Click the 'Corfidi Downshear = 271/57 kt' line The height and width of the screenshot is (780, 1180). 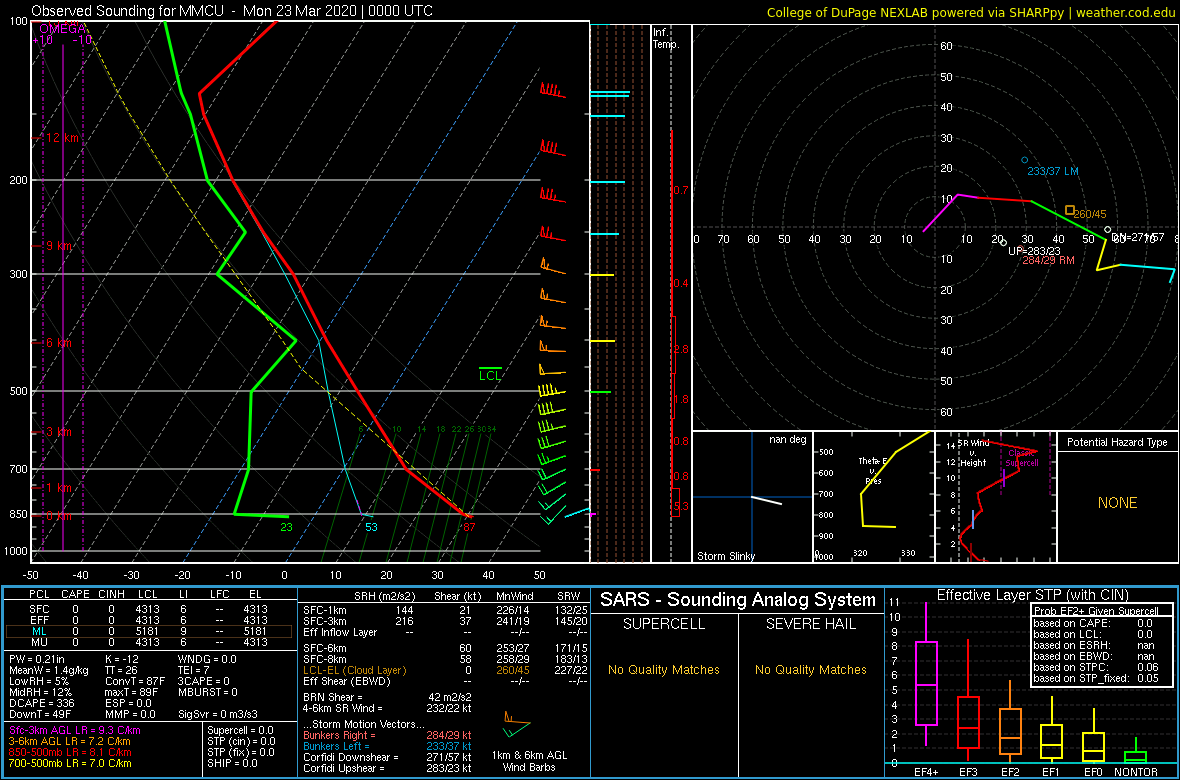[x=387, y=757]
